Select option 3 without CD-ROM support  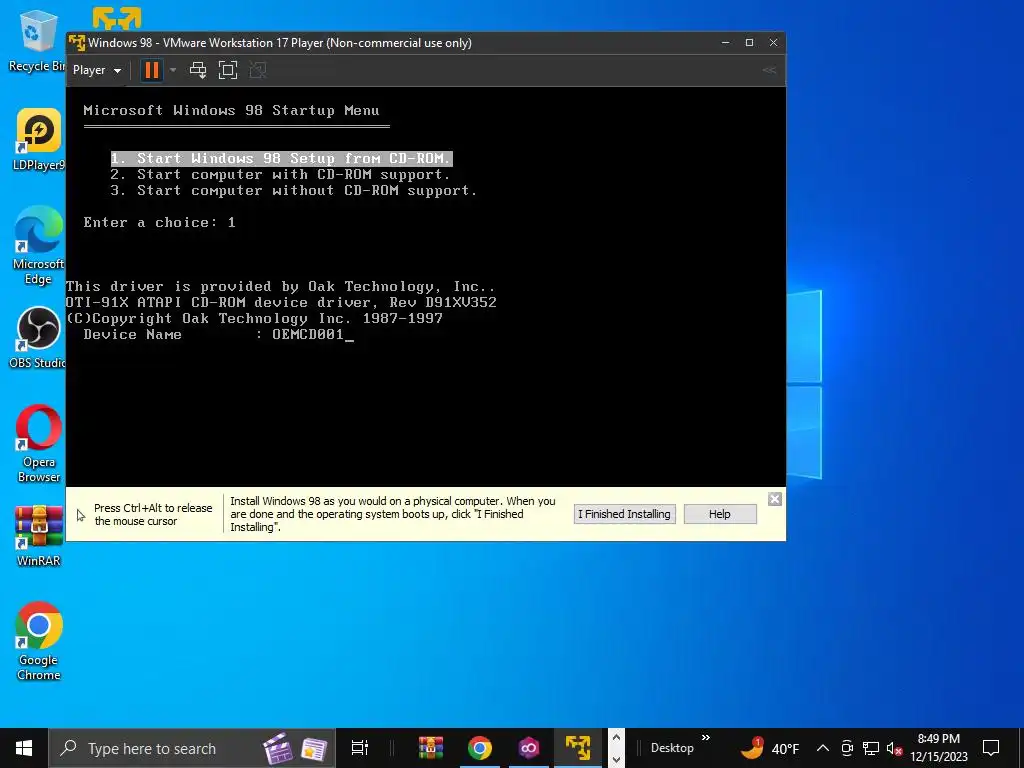click(294, 191)
